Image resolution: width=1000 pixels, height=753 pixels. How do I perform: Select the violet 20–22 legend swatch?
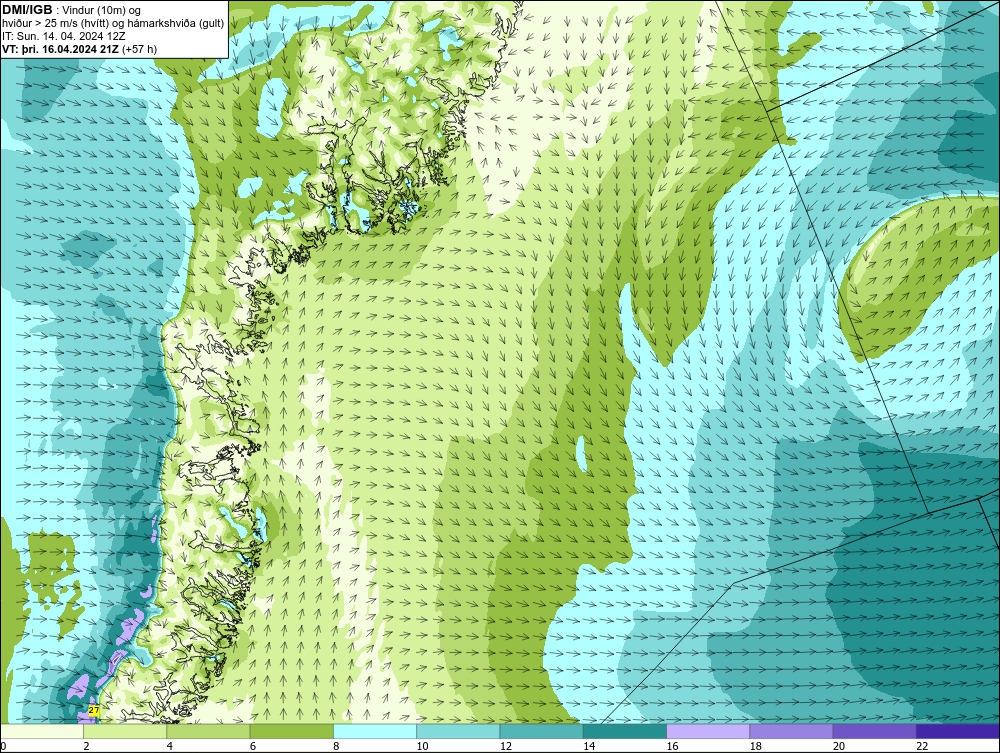(874, 731)
